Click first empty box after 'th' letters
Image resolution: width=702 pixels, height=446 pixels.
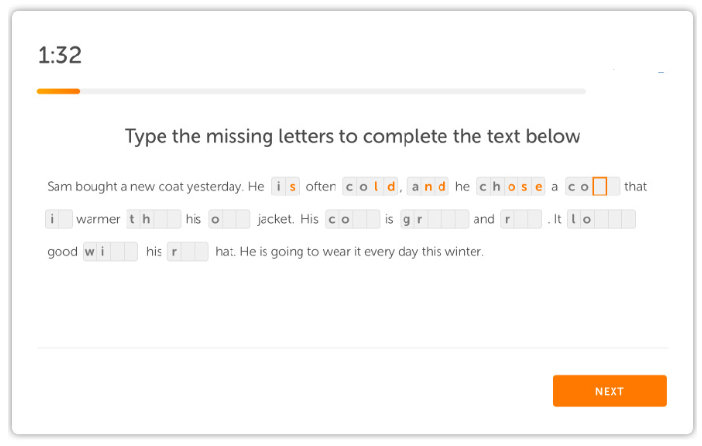point(160,219)
